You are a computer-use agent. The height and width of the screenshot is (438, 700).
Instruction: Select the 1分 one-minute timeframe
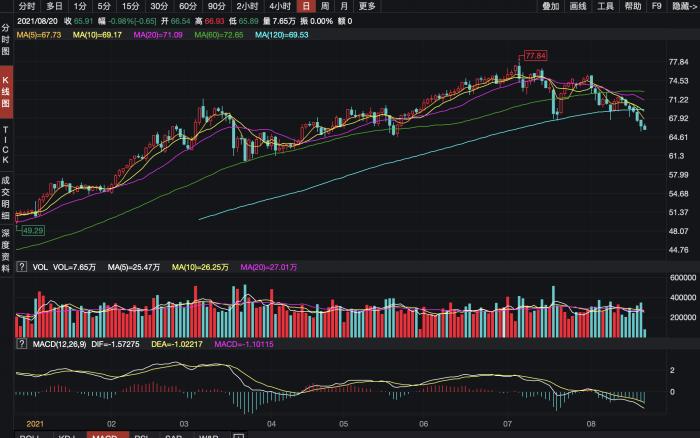[80, 6]
